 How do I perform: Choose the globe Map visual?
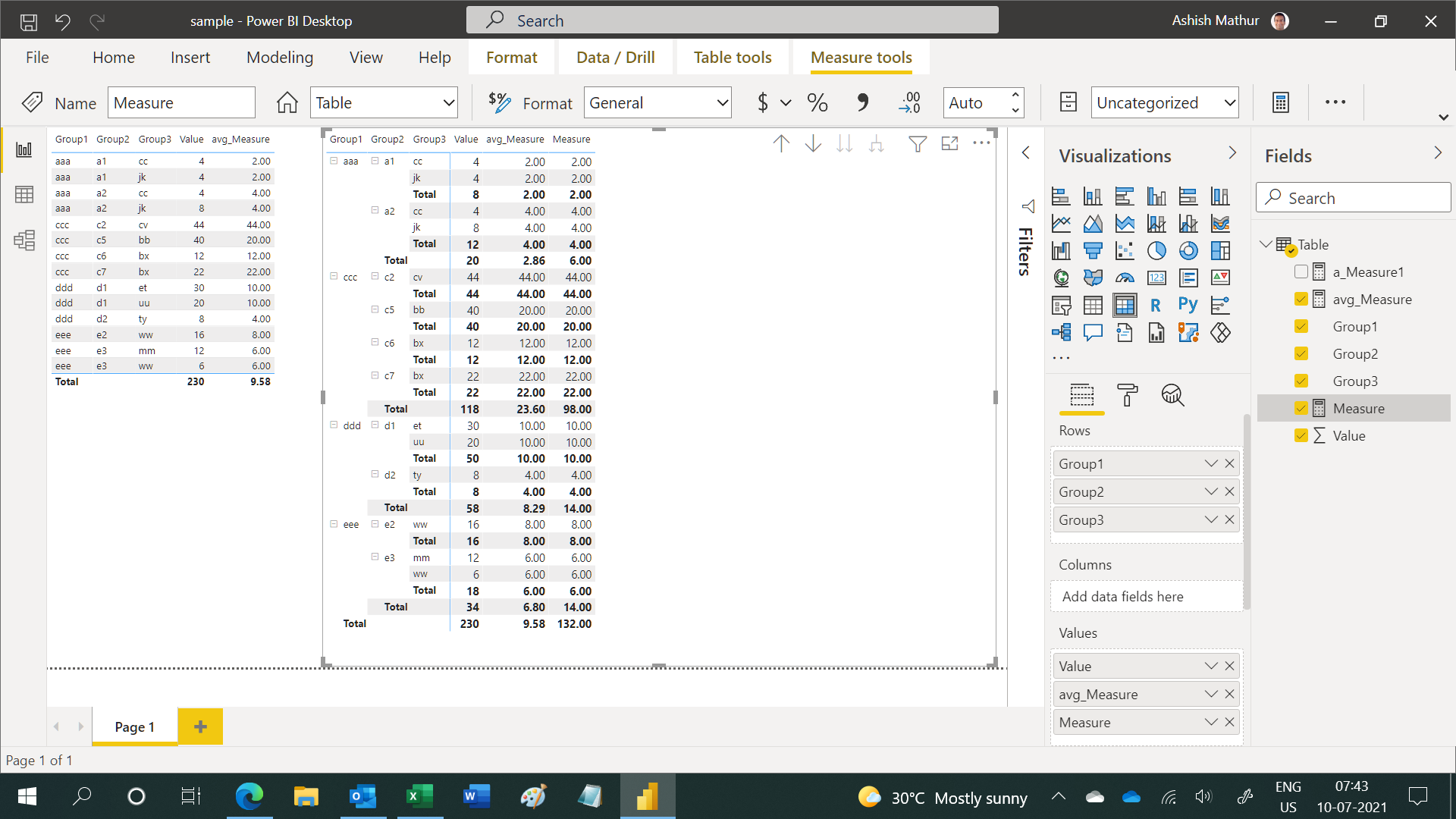1062,278
